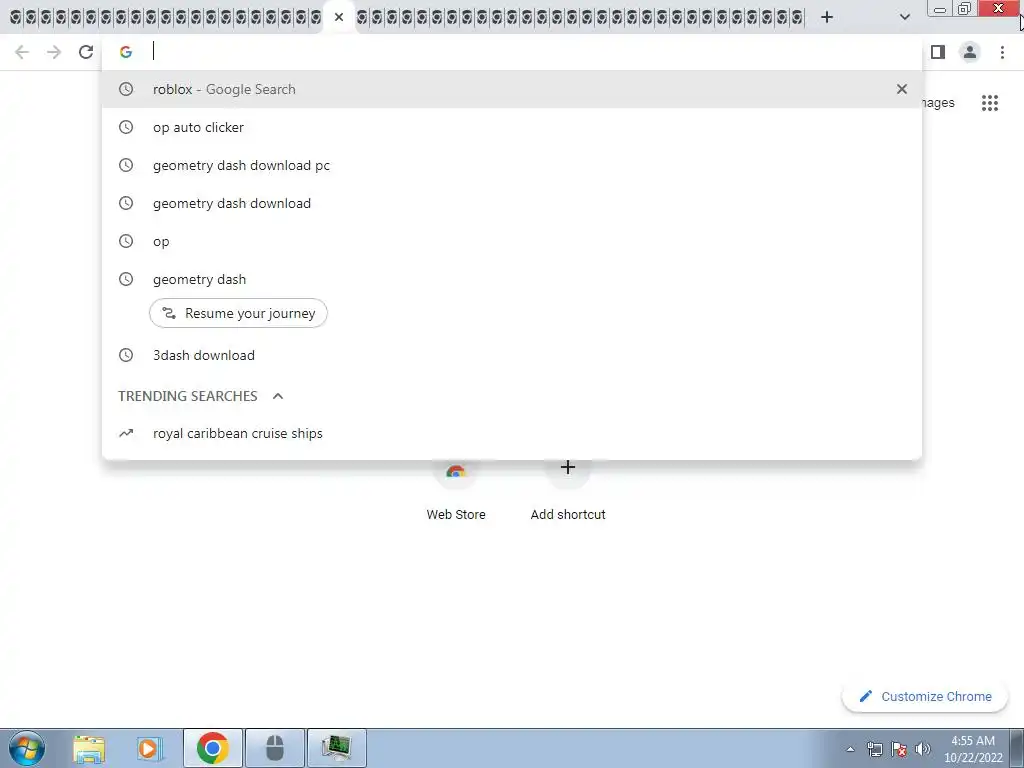
Task: Collapse the Trending Searches section
Action: click(278, 396)
